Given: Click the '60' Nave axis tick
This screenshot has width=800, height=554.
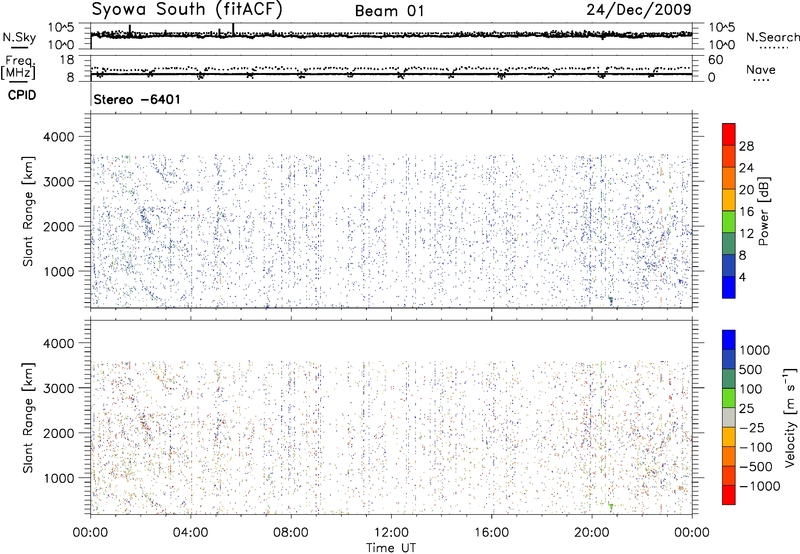Looking at the screenshot, I should click(x=715, y=60).
